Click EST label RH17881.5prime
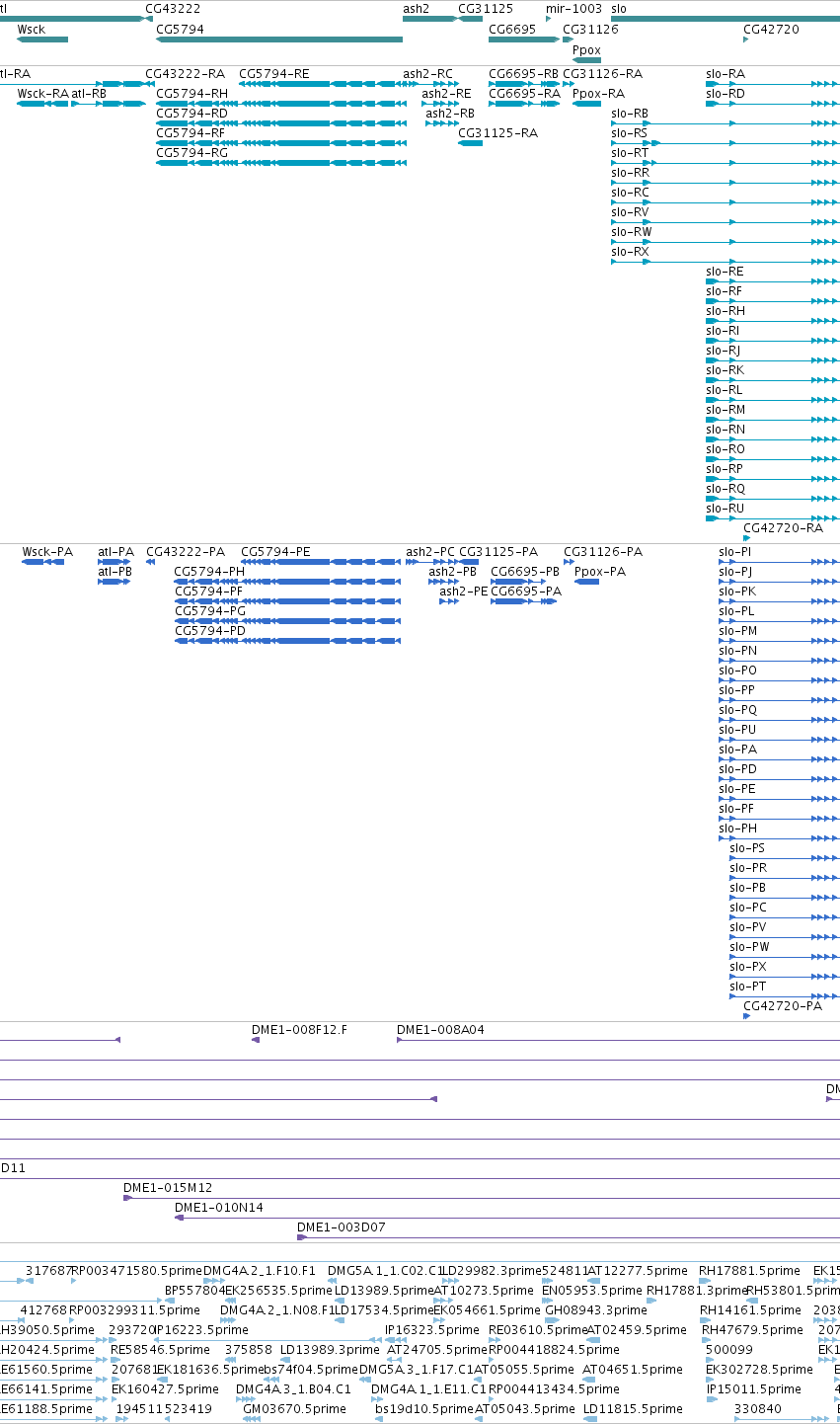The height and width of the screenshot is (1424, 840). pos(749,1271)
